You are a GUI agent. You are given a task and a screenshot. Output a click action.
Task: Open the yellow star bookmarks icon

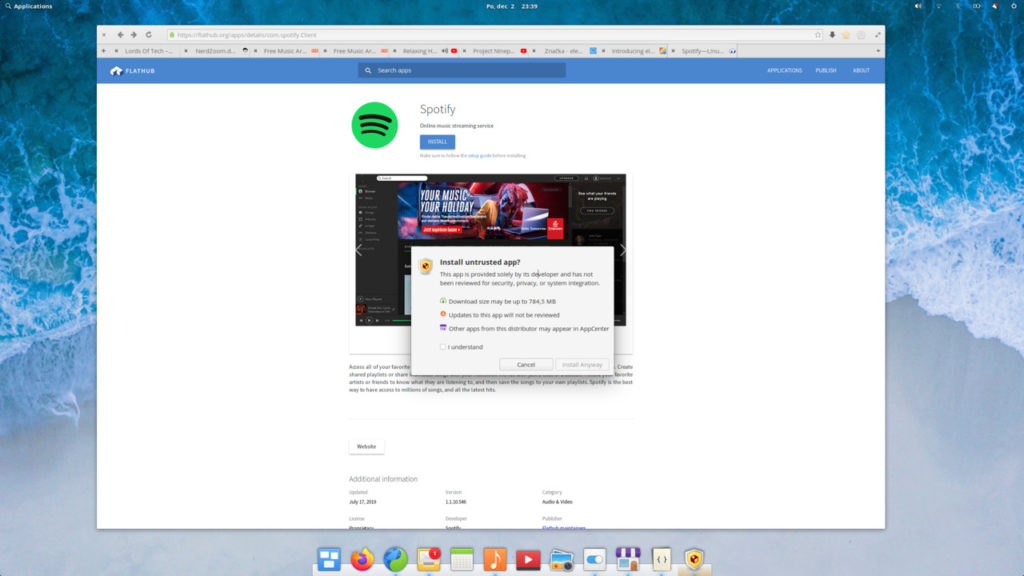click(846, 35)
